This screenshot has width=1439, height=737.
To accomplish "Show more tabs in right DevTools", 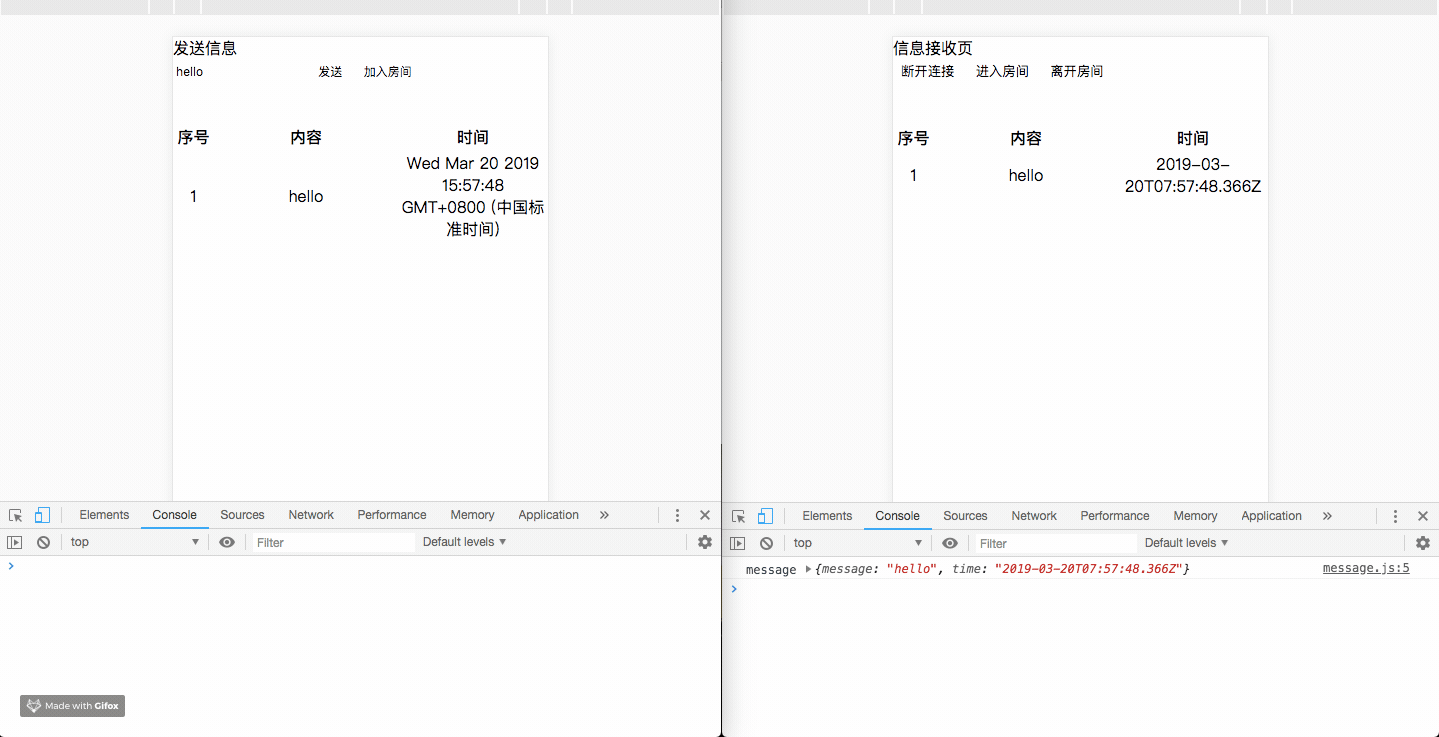I will pyautogui.click(x=1327, y=516).
